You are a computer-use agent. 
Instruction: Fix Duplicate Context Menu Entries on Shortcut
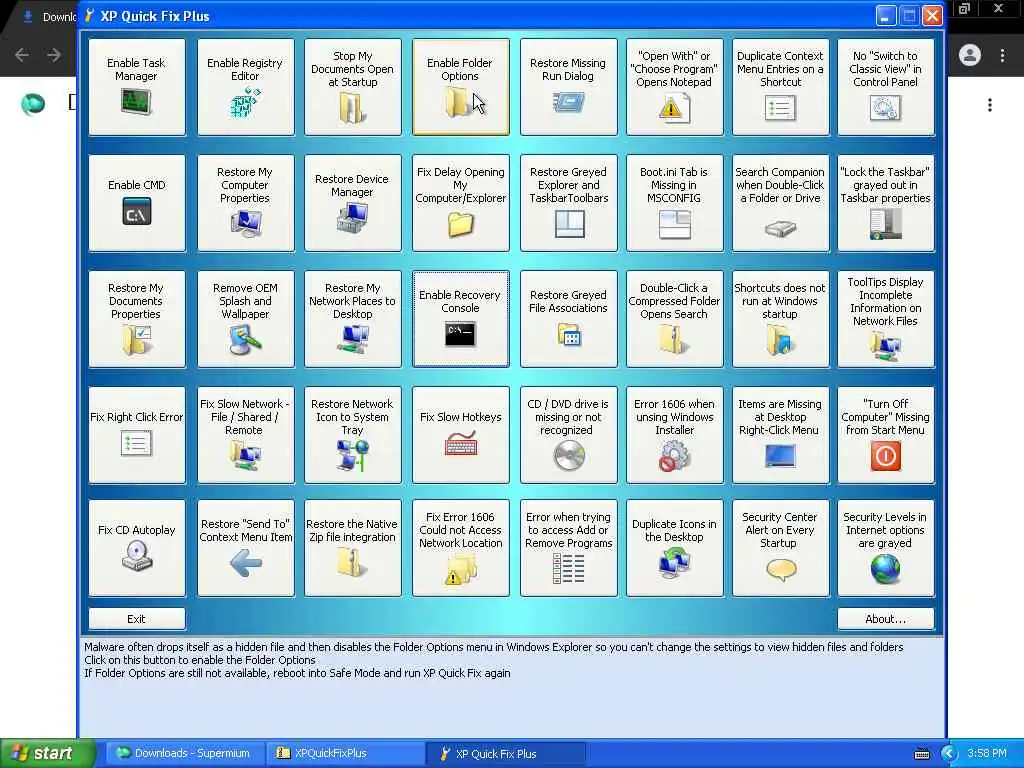[x=780, y=87]
